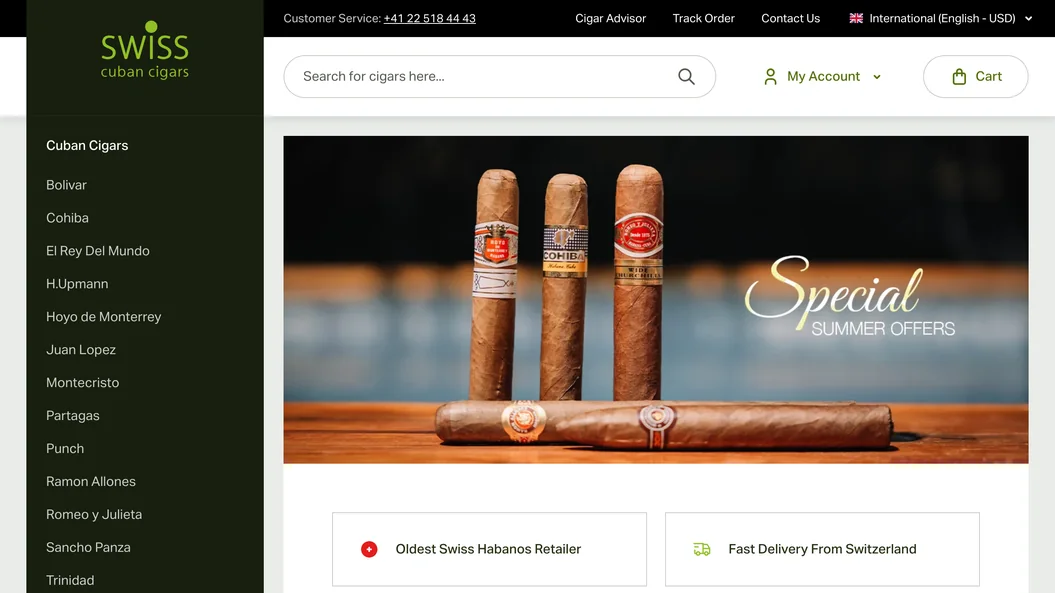
Task: Choose Montecristo in the sidebar
Action: pyautogui.click(x=83, y=383)
